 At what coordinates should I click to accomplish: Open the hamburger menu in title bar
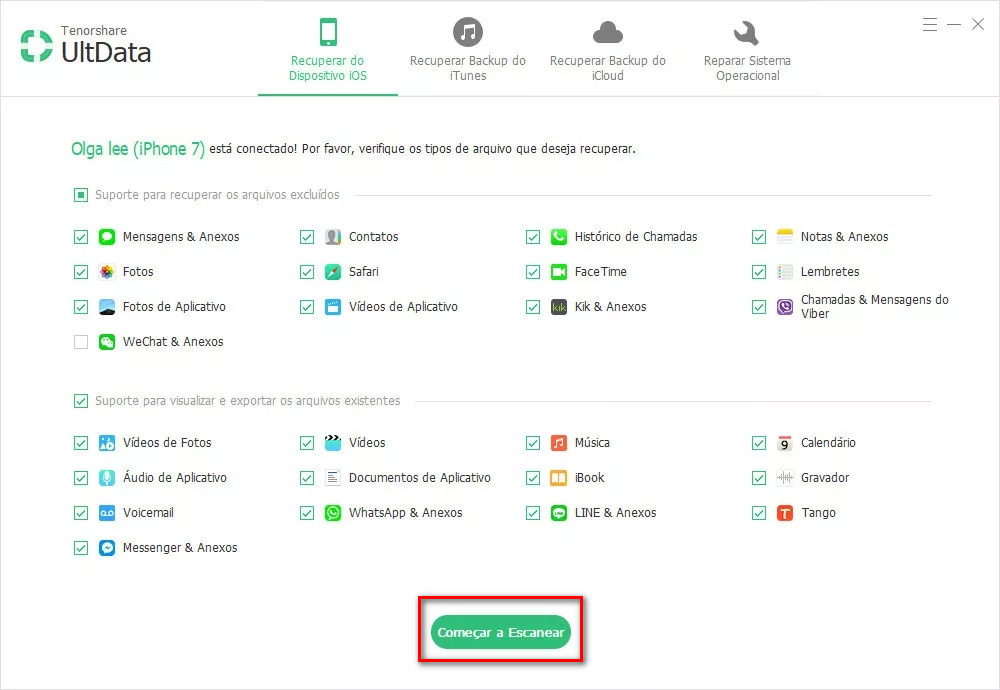(930, 25)
